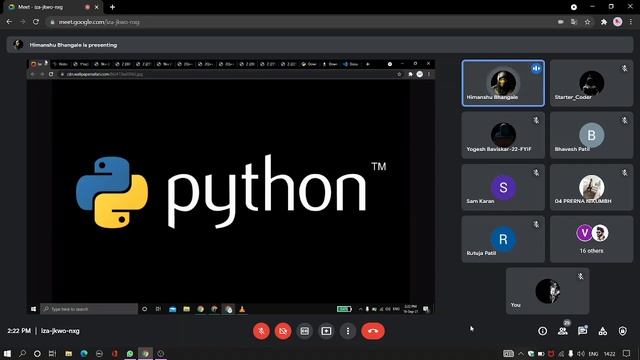Click the red antivirus icon in the system tray
Viewport: 640px width, 360px height.
click(x=551, y=353)
